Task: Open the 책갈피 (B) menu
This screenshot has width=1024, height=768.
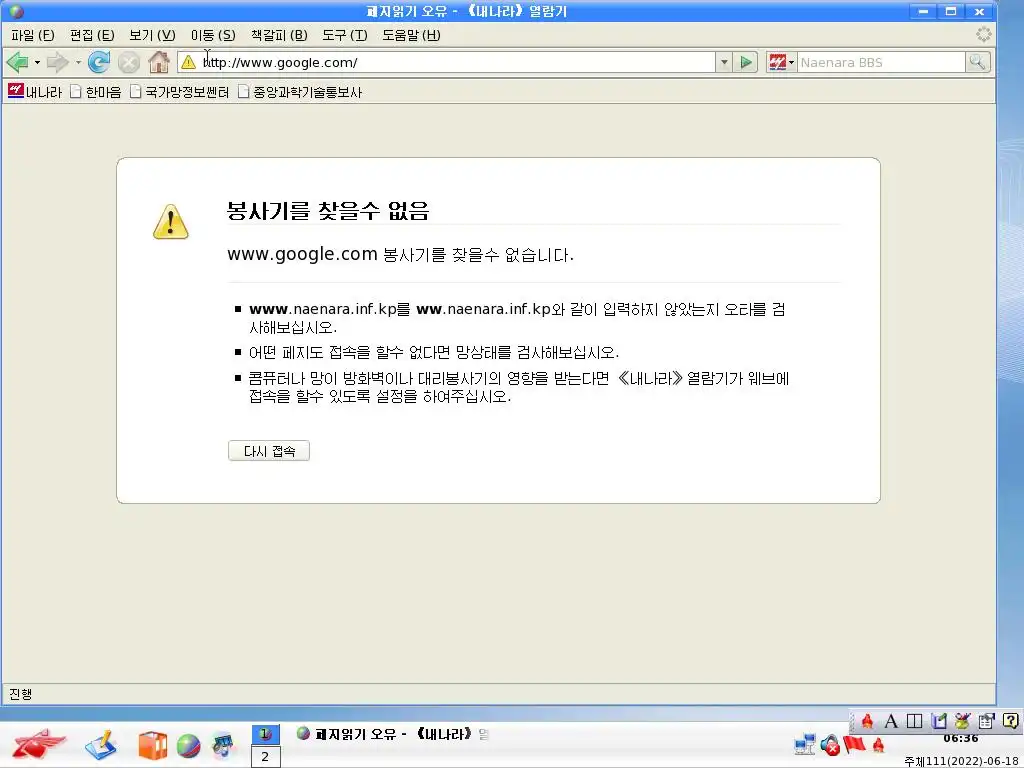Action: [279, 35]
